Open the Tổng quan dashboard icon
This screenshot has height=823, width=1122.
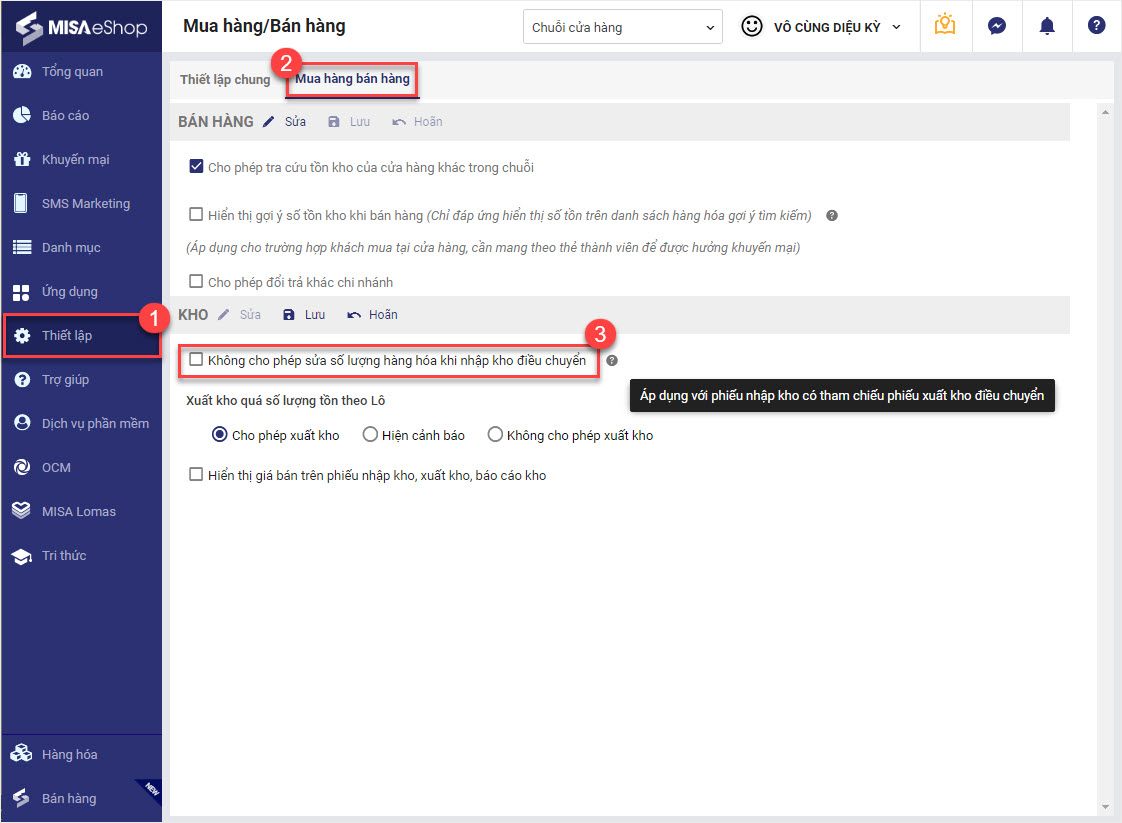[22, 72]
